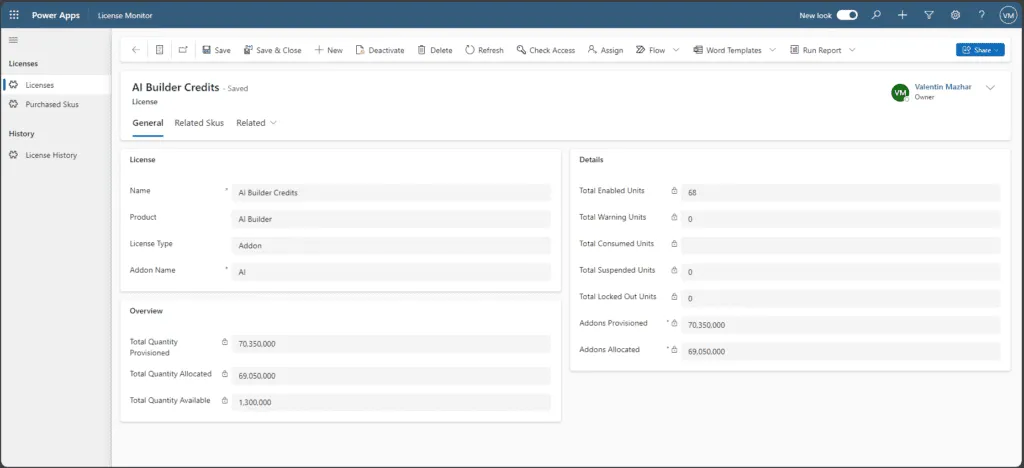The width and height of the screenshot is (1024, 468).
Task: Open help question mark icon
Action: (982, 15)
